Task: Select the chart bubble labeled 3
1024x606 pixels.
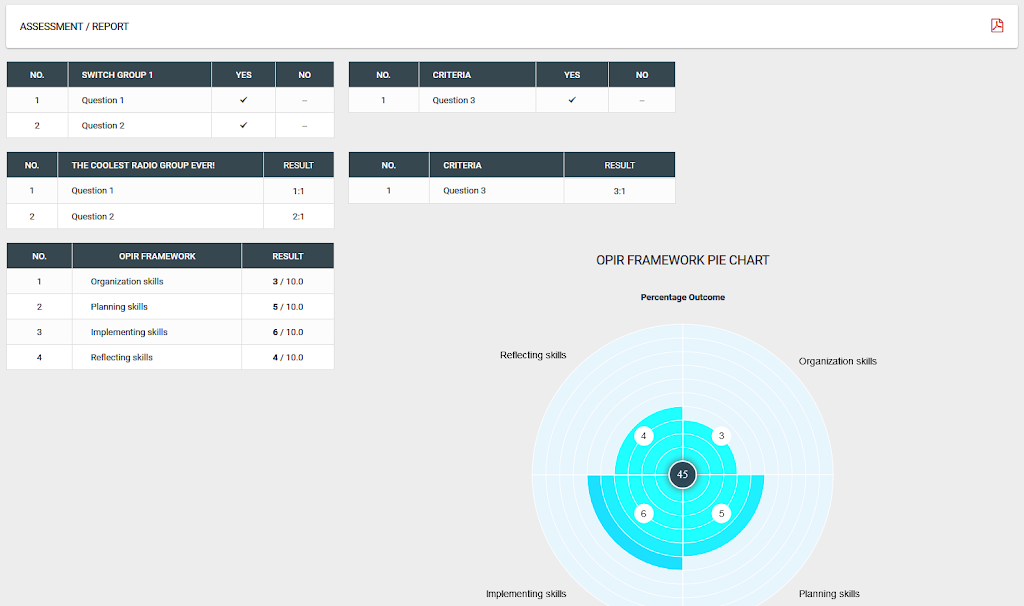Action: click(x=721, y=436)
